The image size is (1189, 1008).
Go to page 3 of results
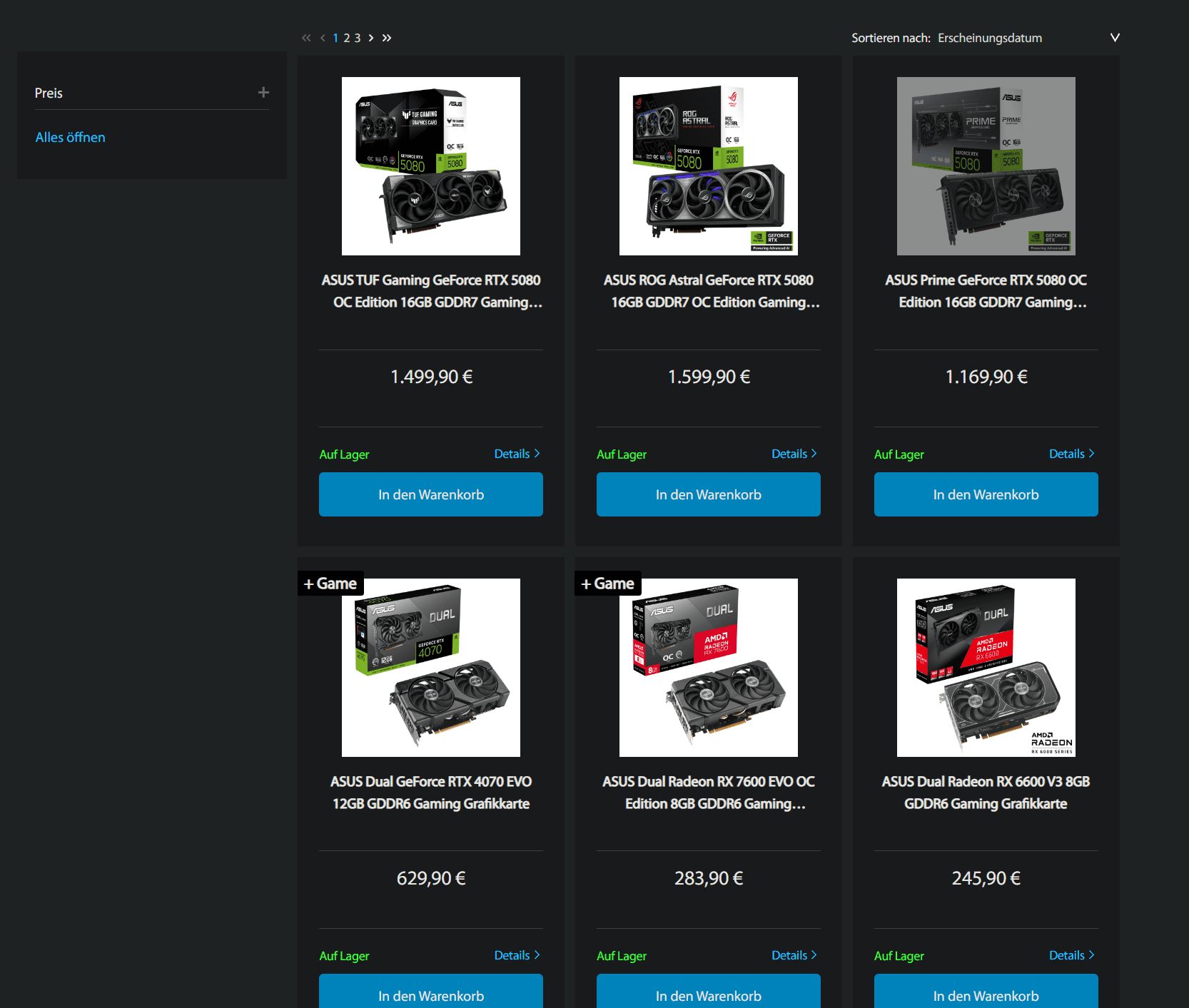pos(358,38)
